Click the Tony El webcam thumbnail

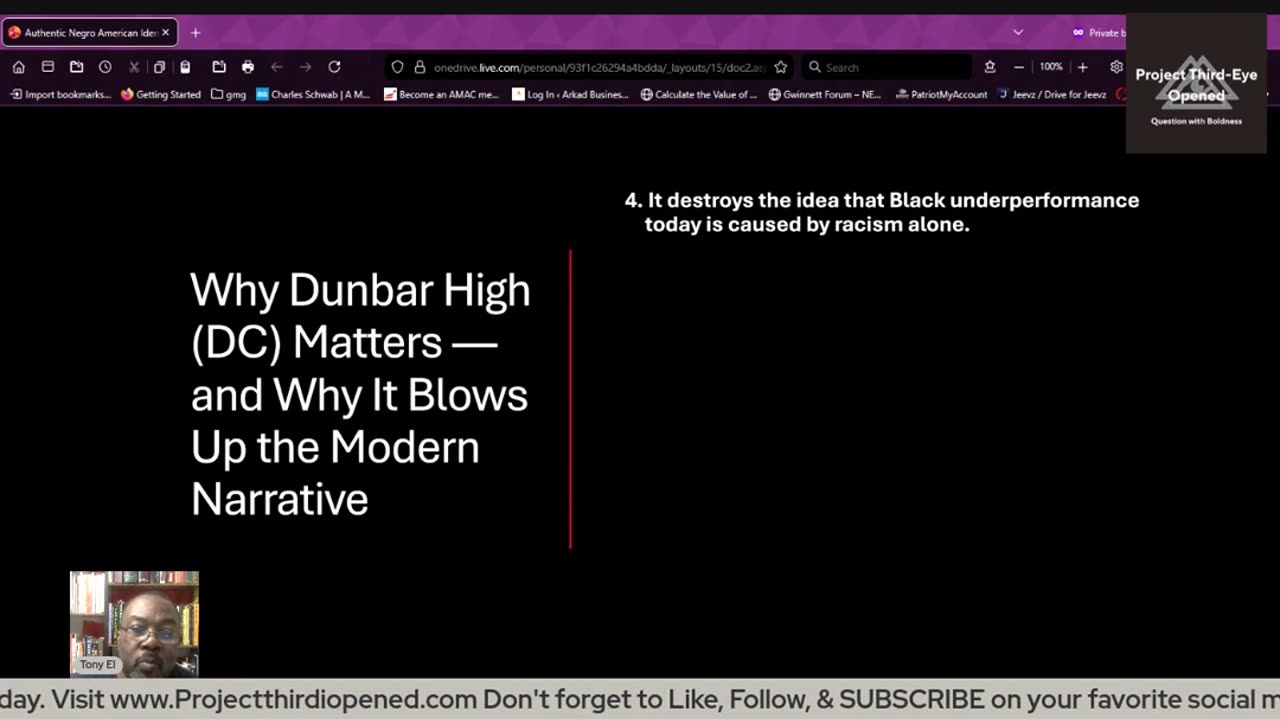pos(134,624)
